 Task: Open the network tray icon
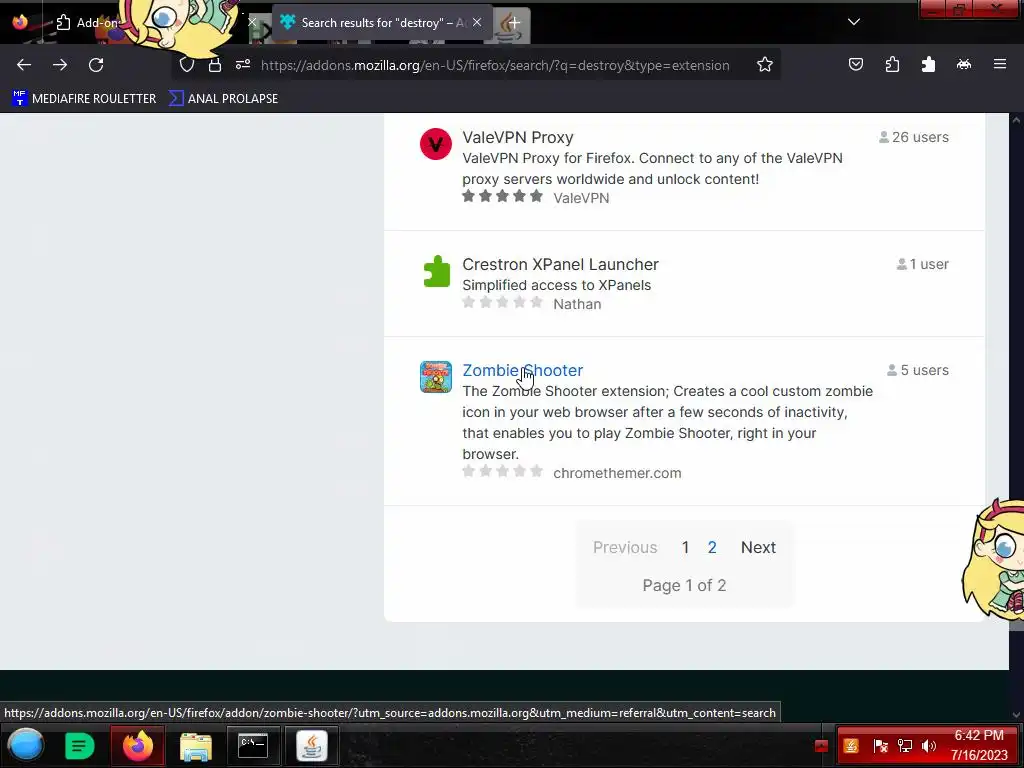[904, 746]
